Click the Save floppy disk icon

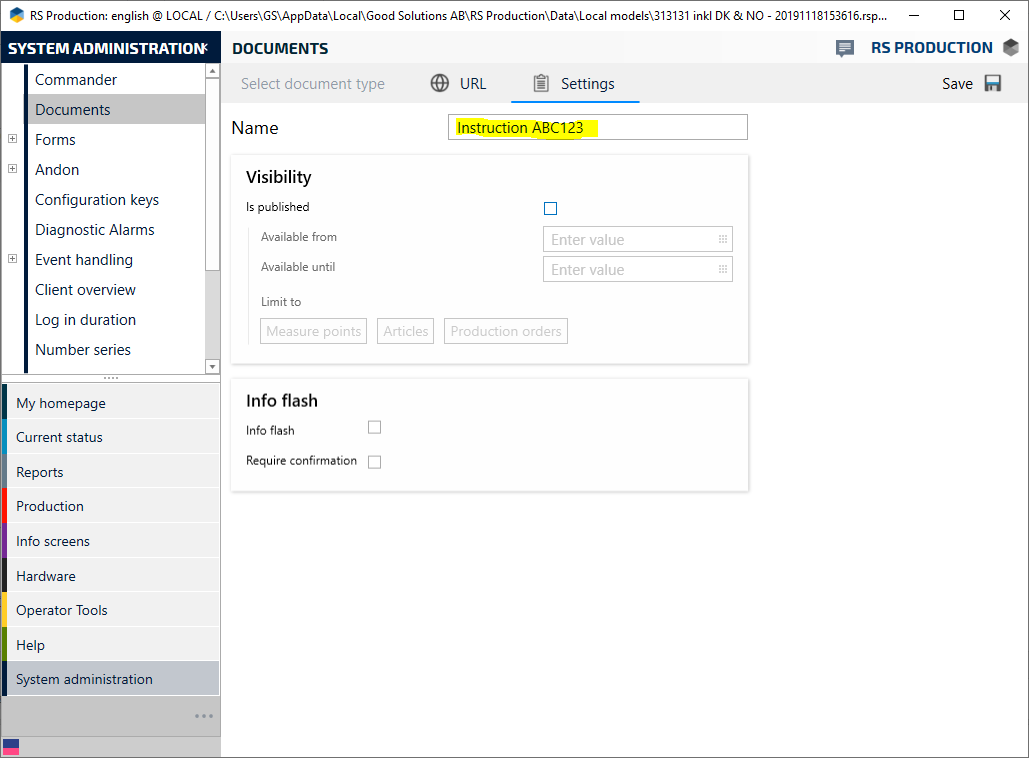coord(992,84)
